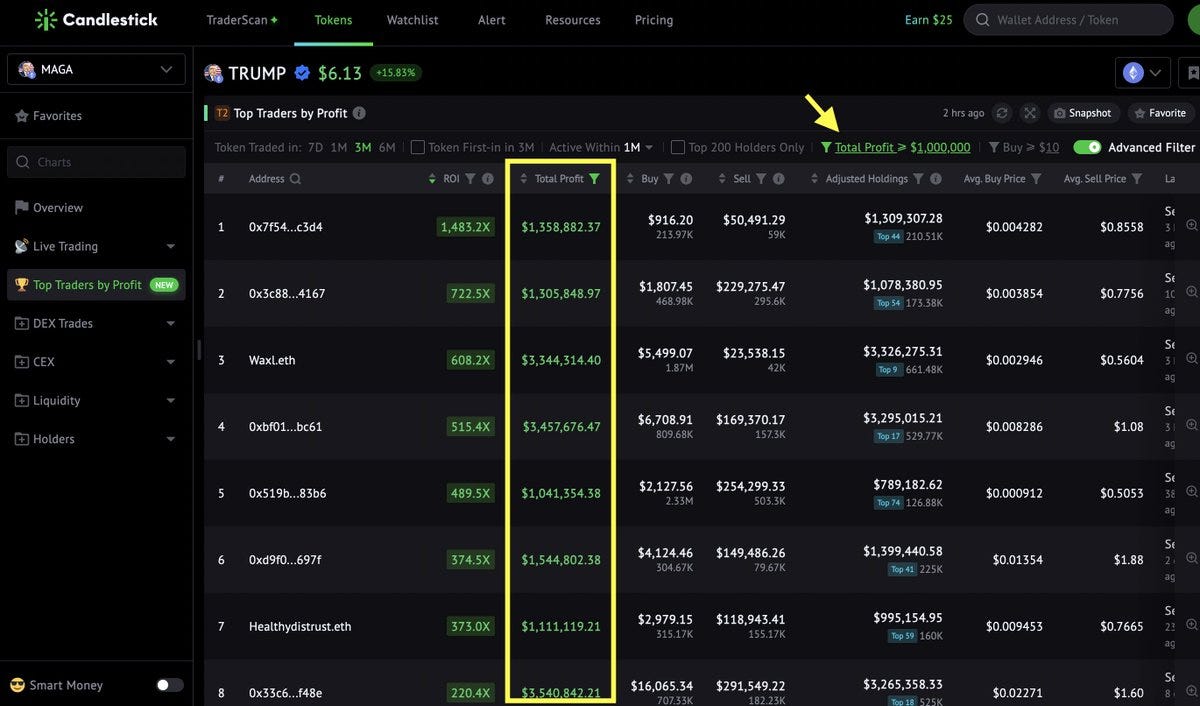Screen dimensions: 1200x706
Task: Click the Candlestick logo
Action: (95, 20)
